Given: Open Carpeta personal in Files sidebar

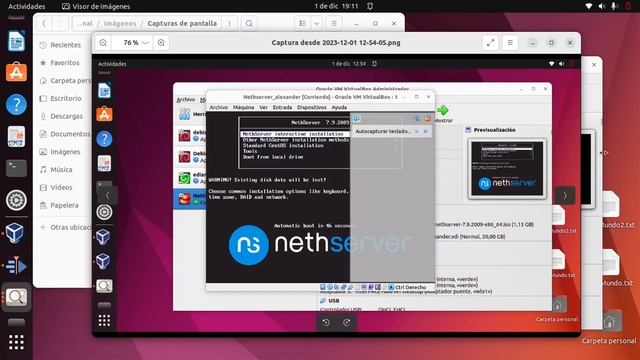Looking at the screenshot, I should [x=62, y=81].
